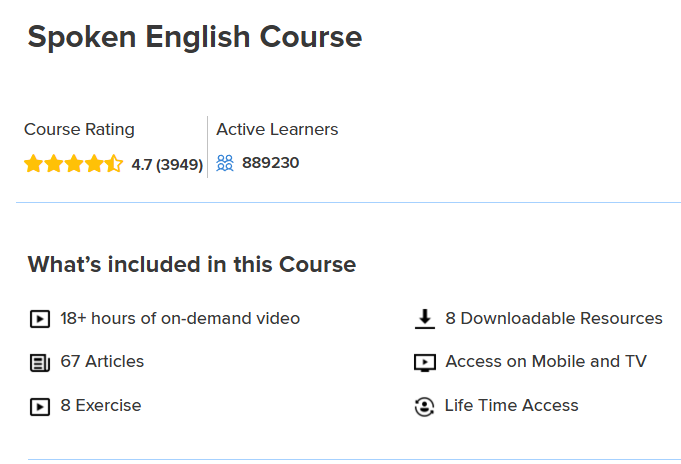Click the yellow star rating icons
This screenshot has width=681, height=464.
pos(73,164)
